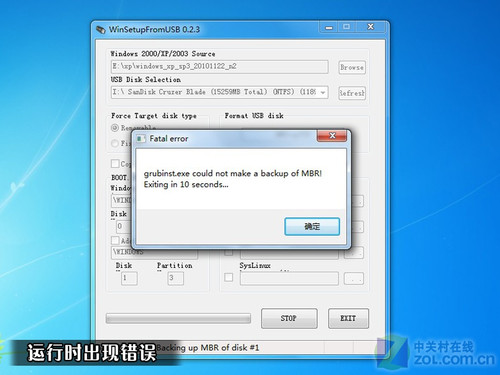Close the Fatal error dialog
The height and width of the screenshot is (375, 500).
coord(332,135)
